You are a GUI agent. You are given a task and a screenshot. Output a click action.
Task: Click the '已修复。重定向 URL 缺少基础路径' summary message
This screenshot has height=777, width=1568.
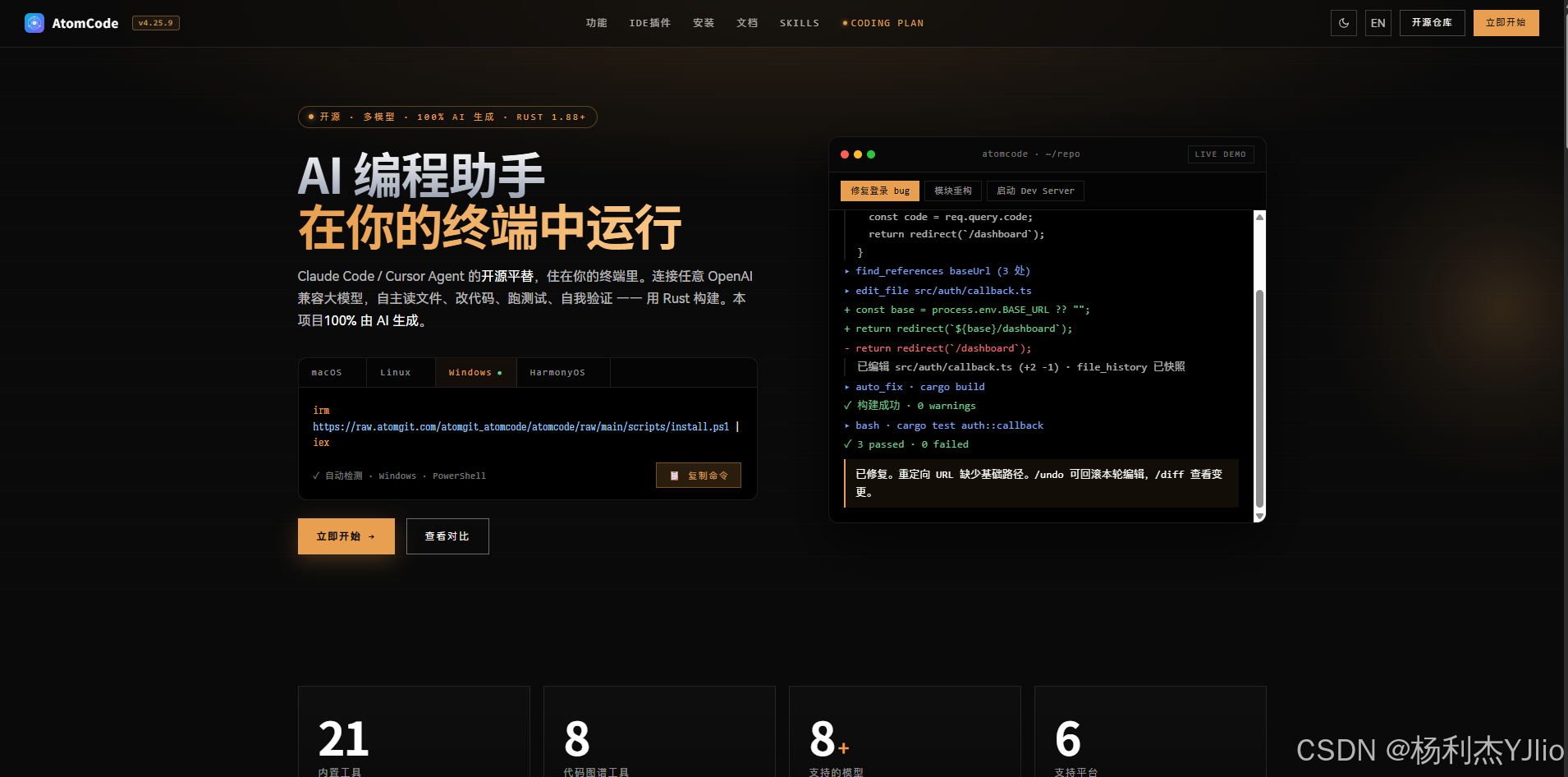[1041, 484]
